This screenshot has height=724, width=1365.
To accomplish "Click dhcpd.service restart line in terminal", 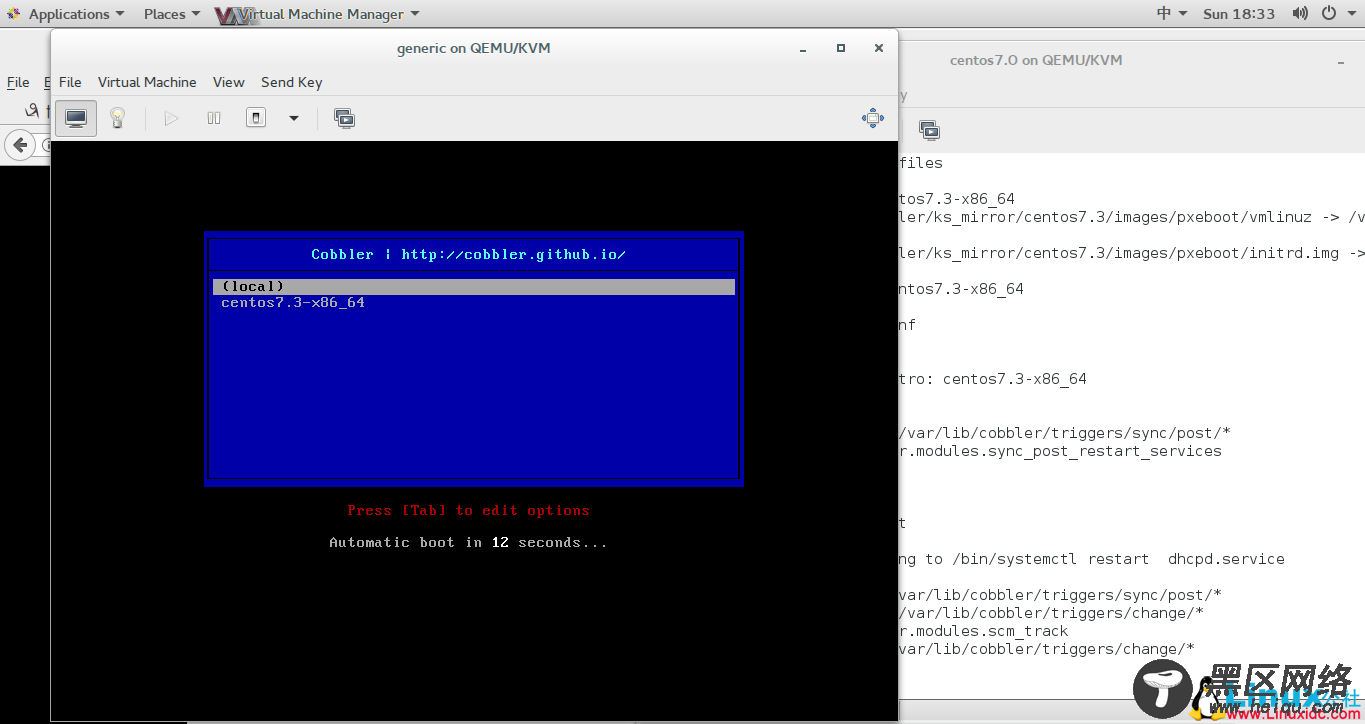I will click(1092, 559).
